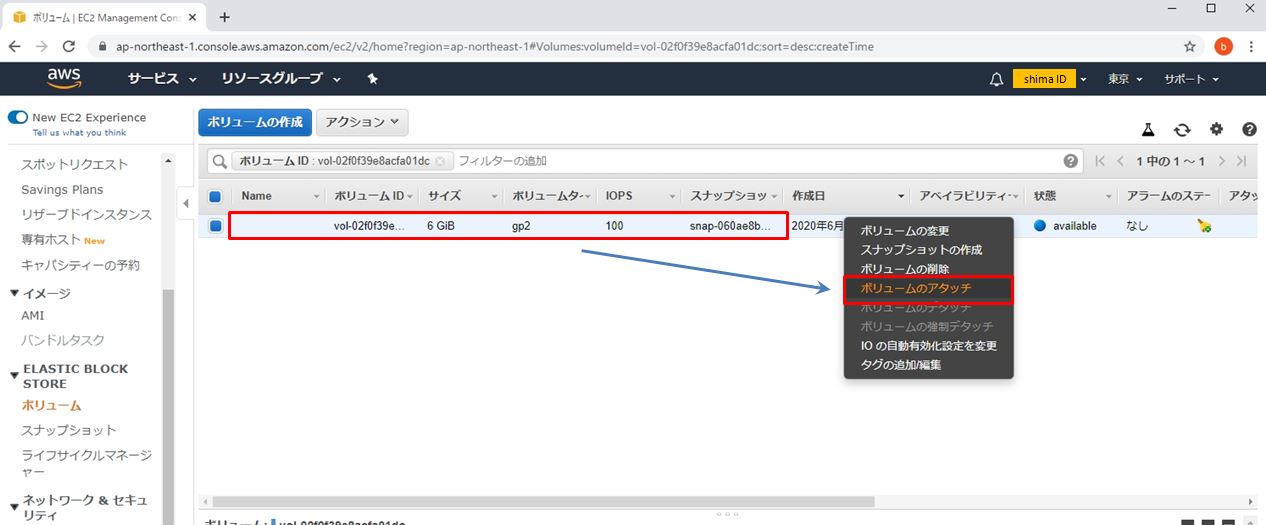Open スポットリクエスト in sidebar
Screen dimensions: 1266x525
pyautogui.click(x=75, y=164)
